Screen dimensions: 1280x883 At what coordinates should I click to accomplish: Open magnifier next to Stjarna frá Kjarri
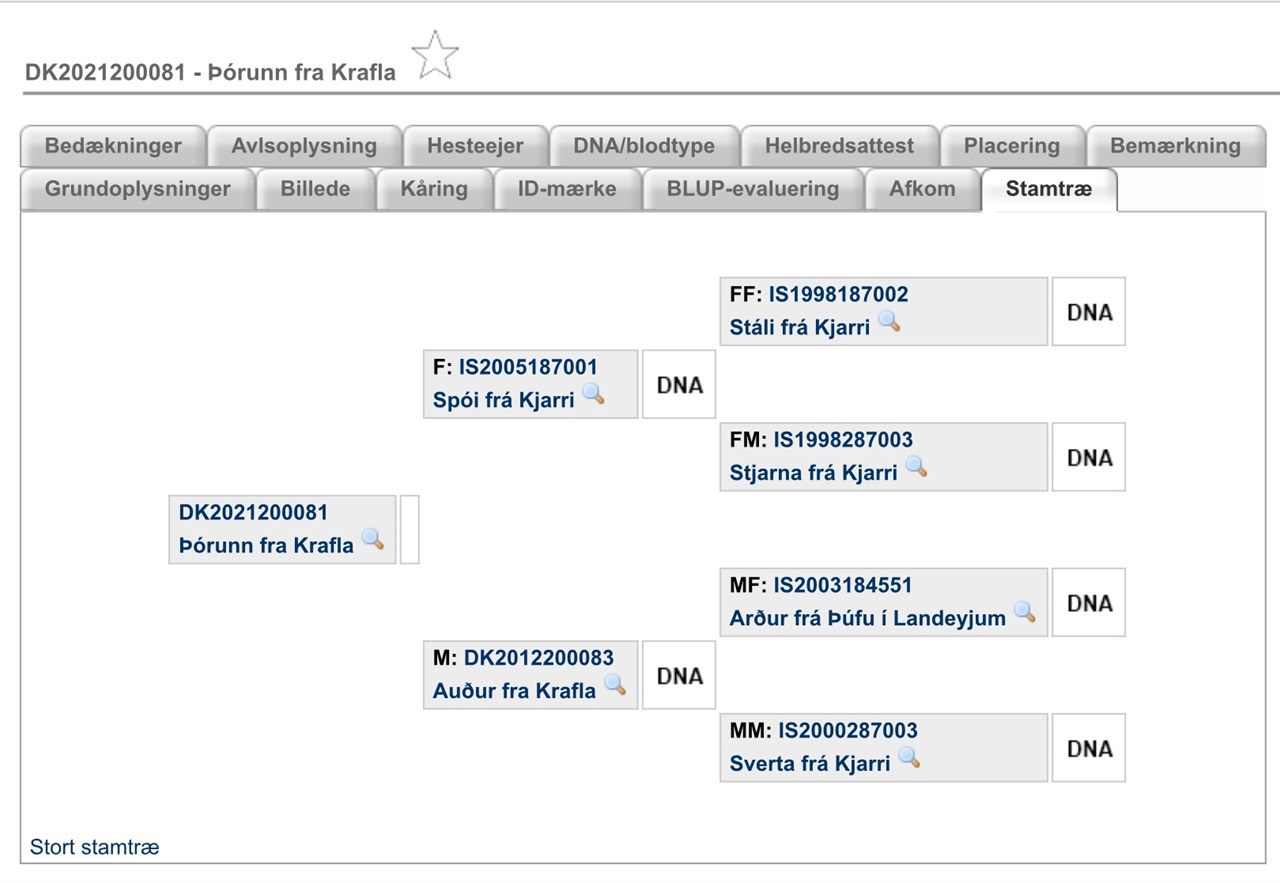click(x=916, y=467)
